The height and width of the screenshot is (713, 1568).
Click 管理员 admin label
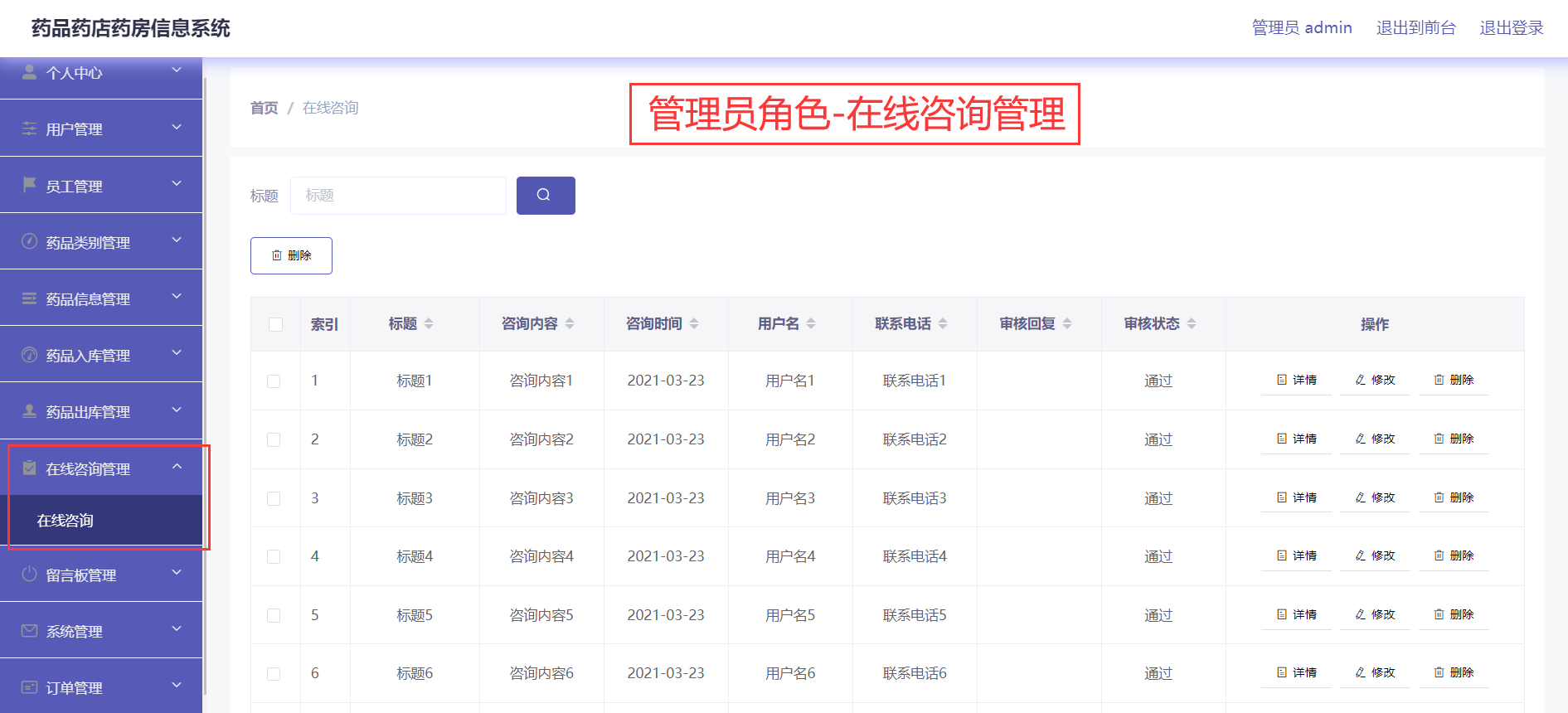click(1302, 27)
